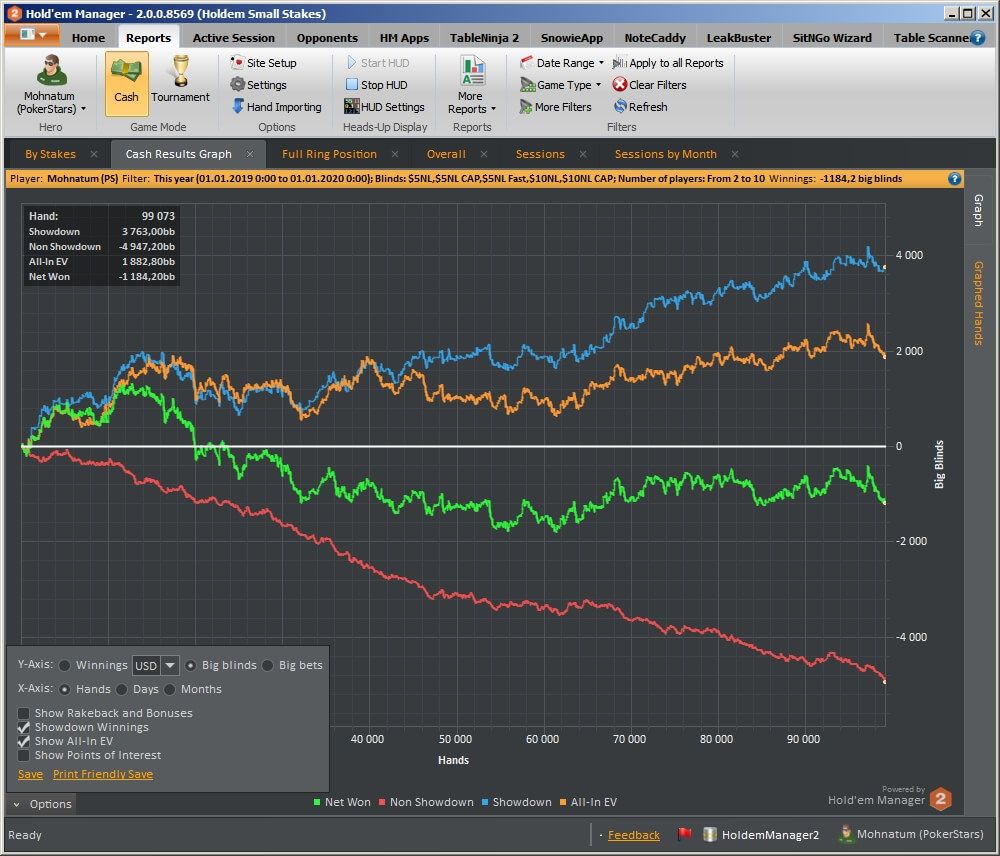The image size is (1000, 856).
Task: Select Winnings Y-axis radio button
Action: 64,665
